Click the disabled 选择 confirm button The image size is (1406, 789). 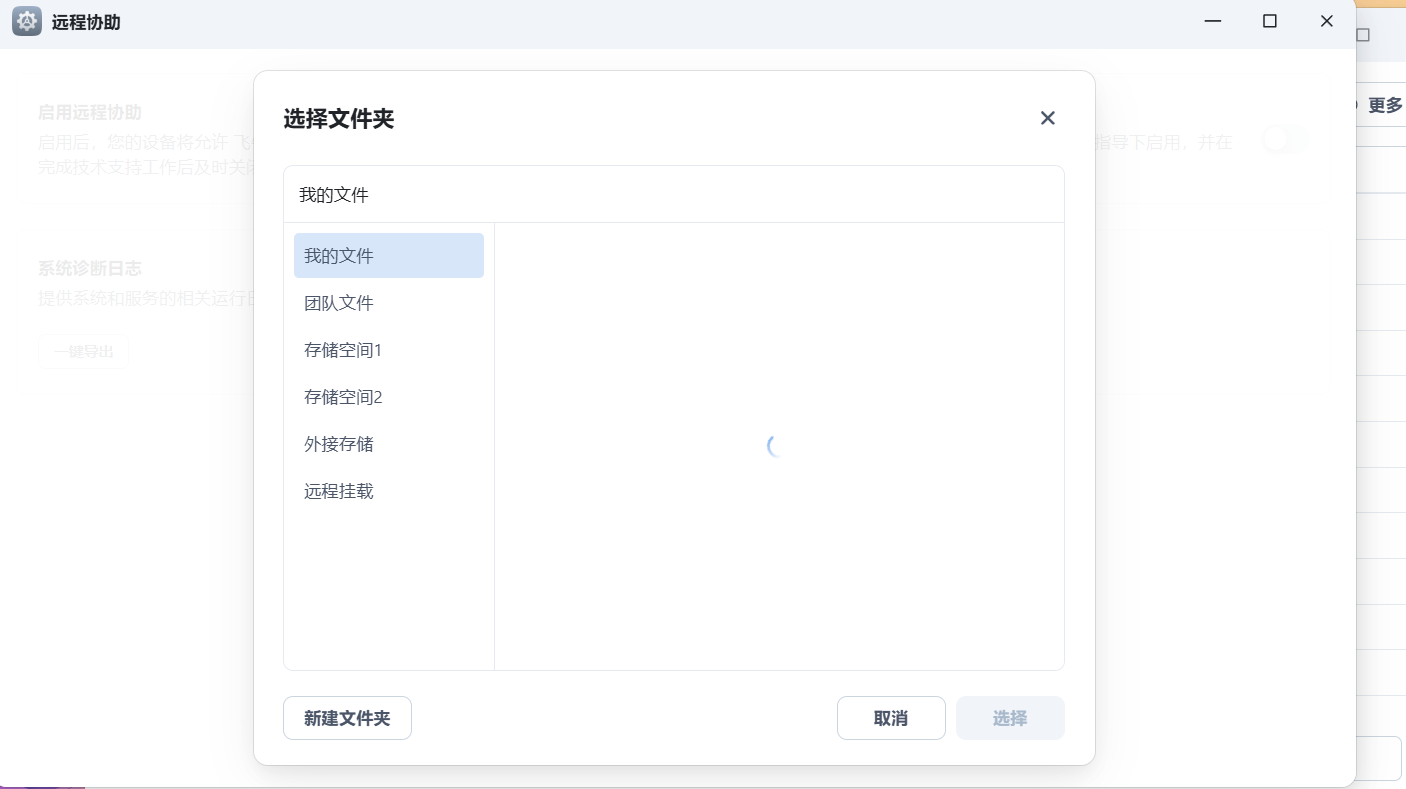pyautogui.click(x=1010, y=717)
